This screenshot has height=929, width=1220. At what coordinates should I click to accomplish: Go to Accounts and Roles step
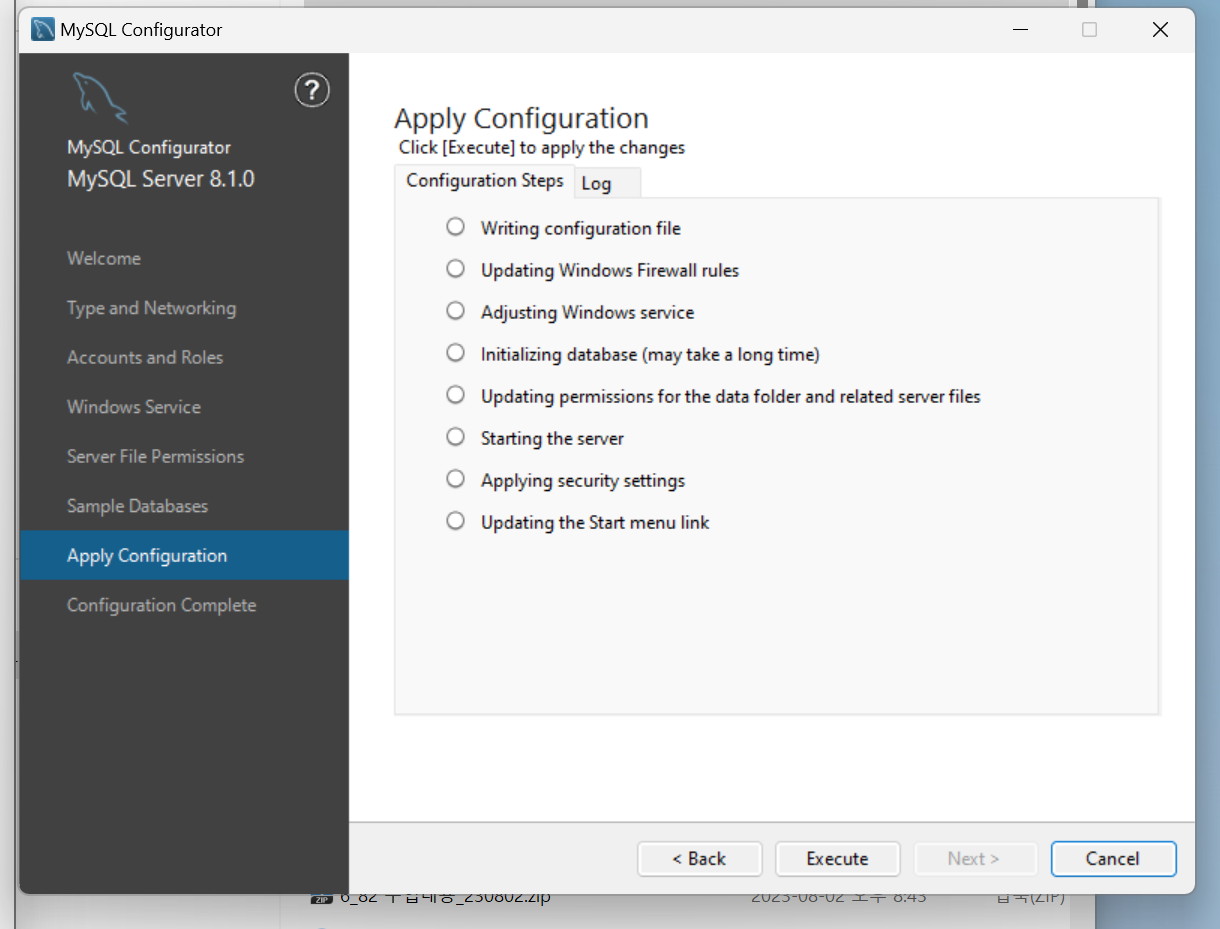pyautogui.click(x=145, y=357)
